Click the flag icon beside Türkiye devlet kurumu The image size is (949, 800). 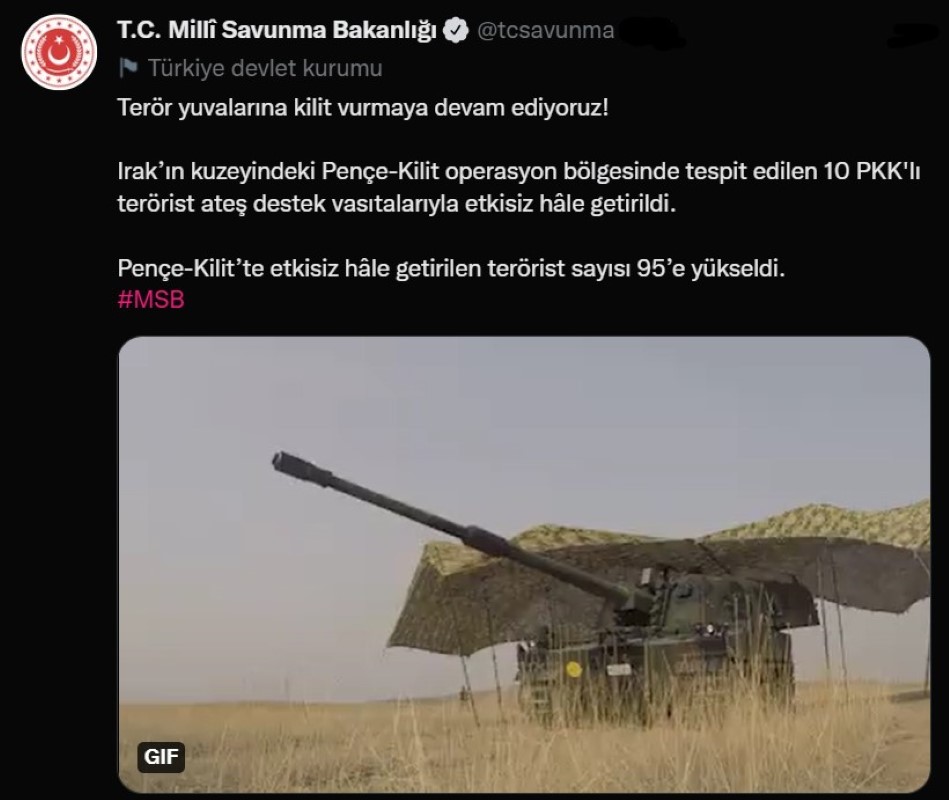click(x=128, y=68)
